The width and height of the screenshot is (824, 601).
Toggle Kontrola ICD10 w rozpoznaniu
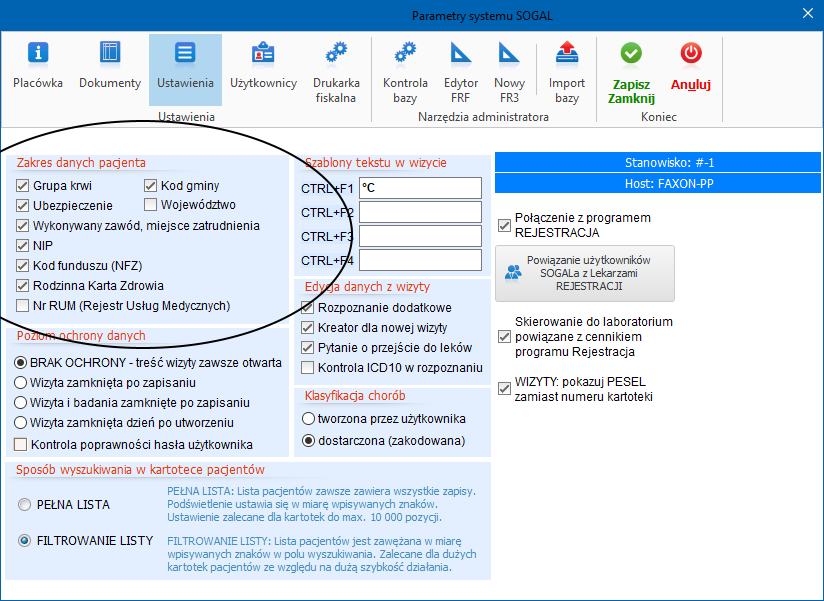click(x=309, y=368)
